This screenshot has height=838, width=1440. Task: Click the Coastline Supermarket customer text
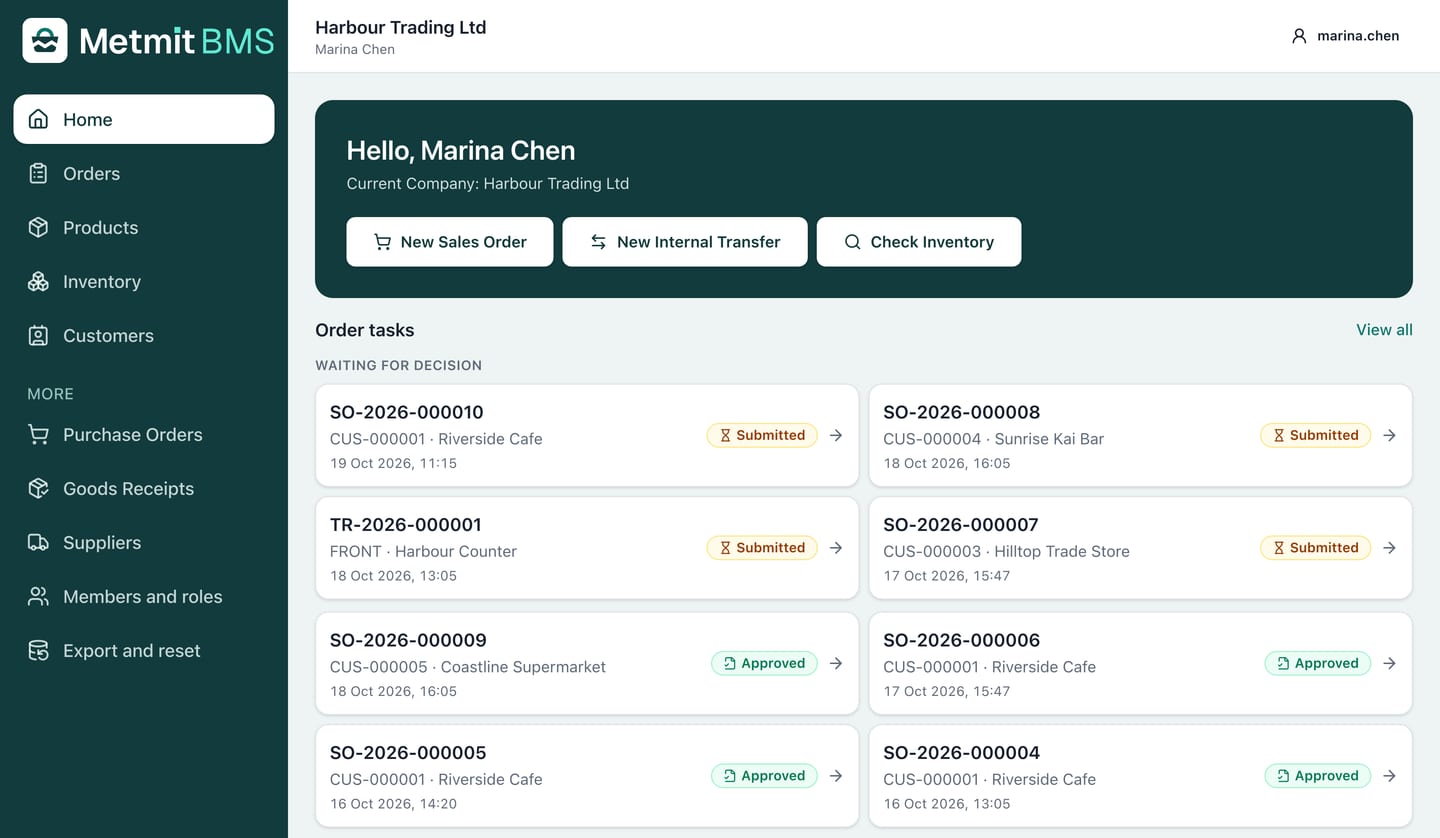point(523,667)
